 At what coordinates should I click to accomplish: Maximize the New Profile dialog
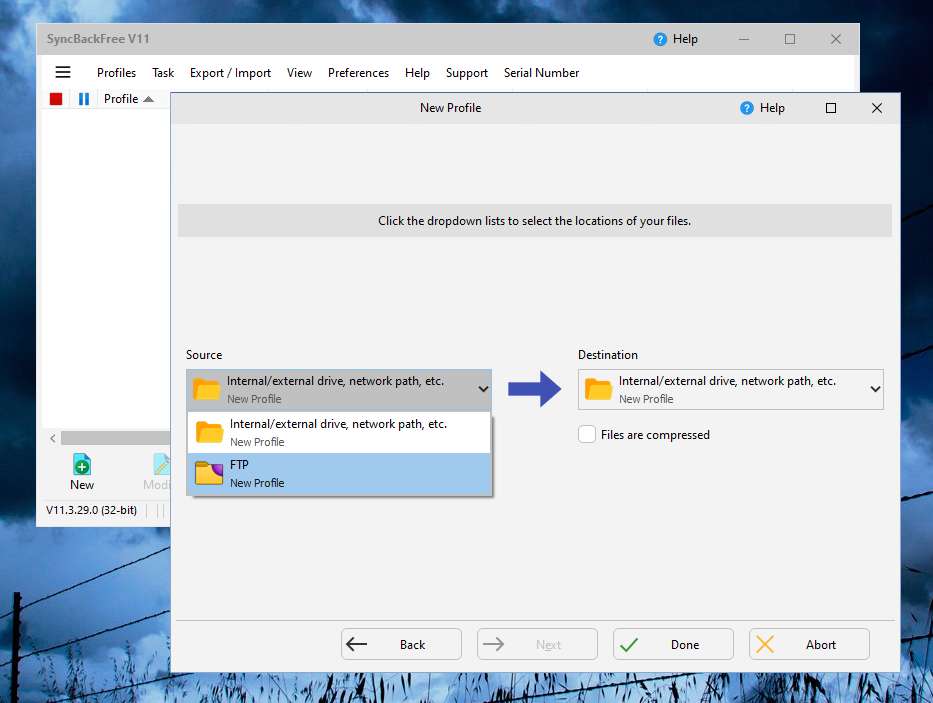(831, 108)
